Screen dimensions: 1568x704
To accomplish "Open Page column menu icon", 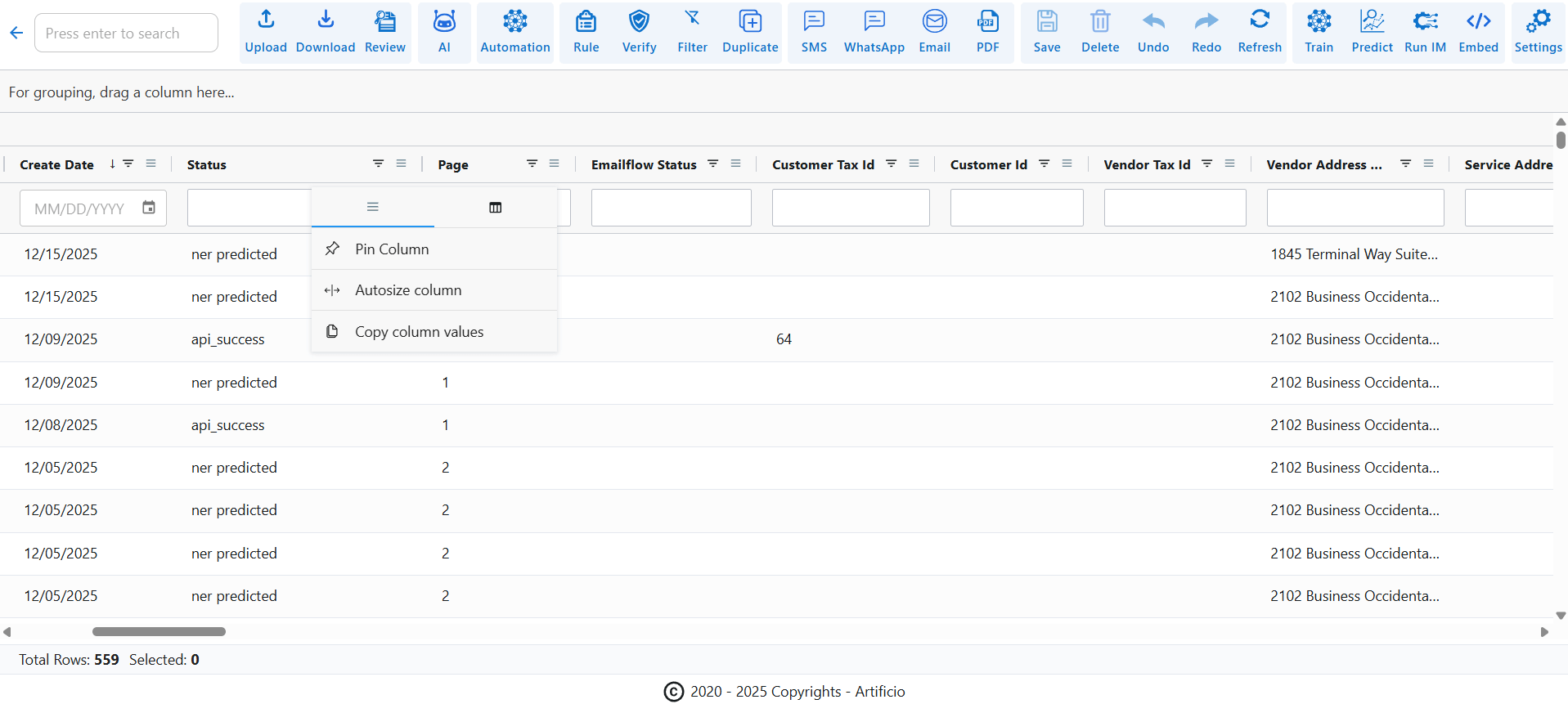I will tap(555, 164).
